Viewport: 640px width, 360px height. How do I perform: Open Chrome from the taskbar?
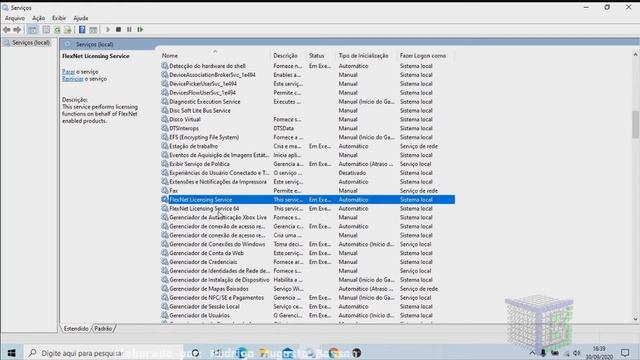click(x=334, y=353)
